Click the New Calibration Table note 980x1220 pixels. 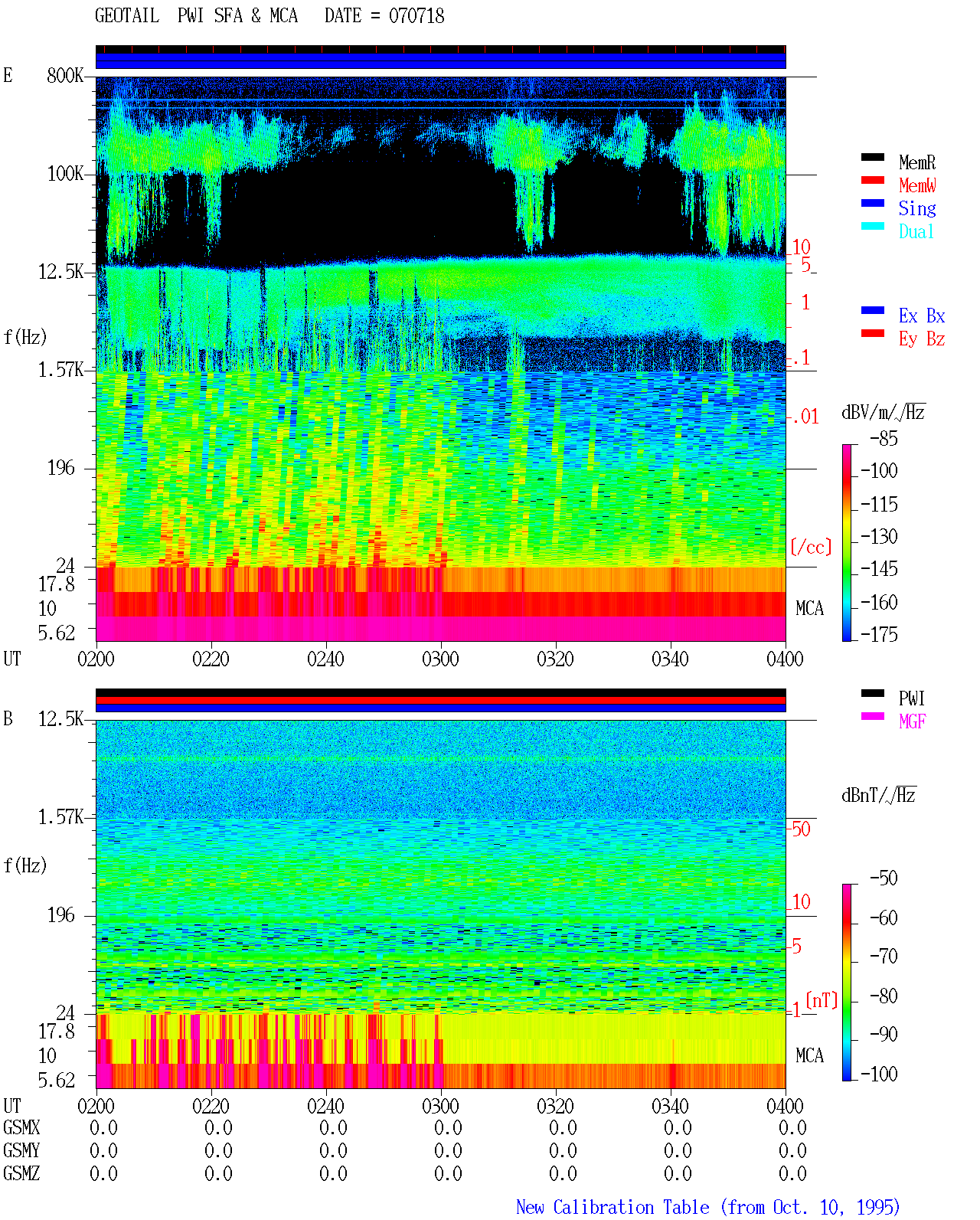(708, 1208)
